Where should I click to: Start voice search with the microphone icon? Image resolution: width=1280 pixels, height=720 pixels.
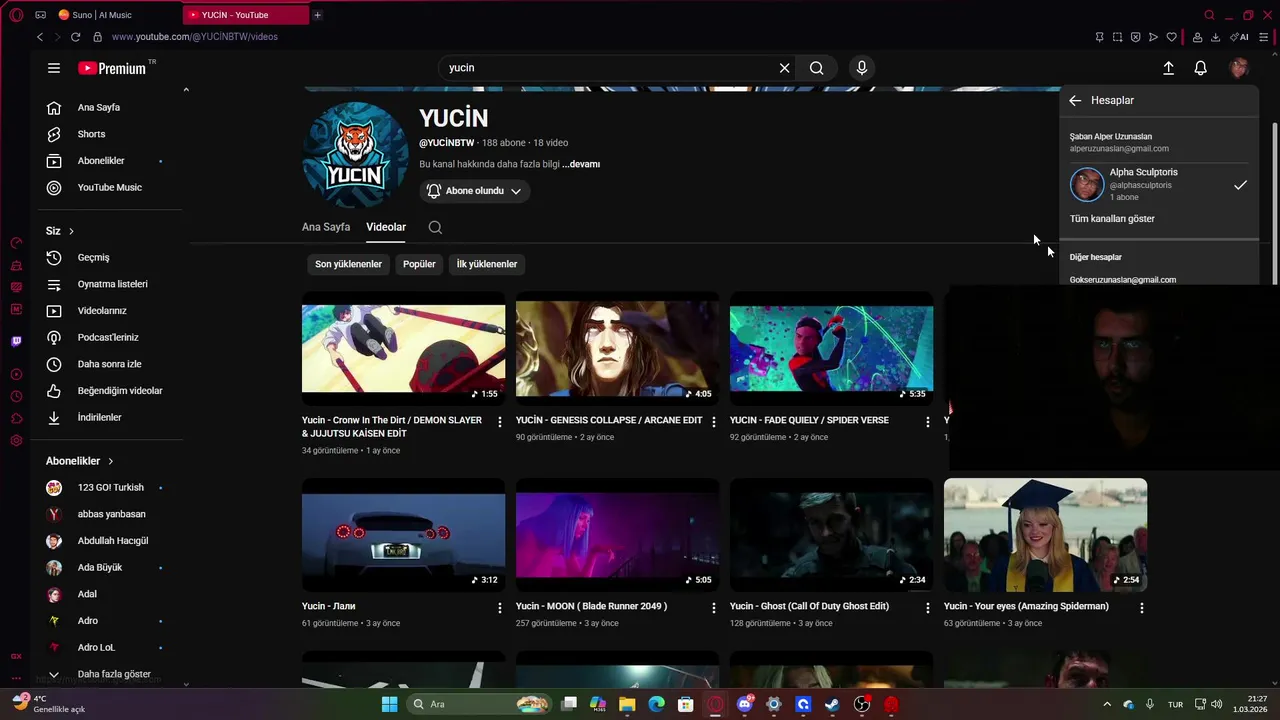point(862,68)
